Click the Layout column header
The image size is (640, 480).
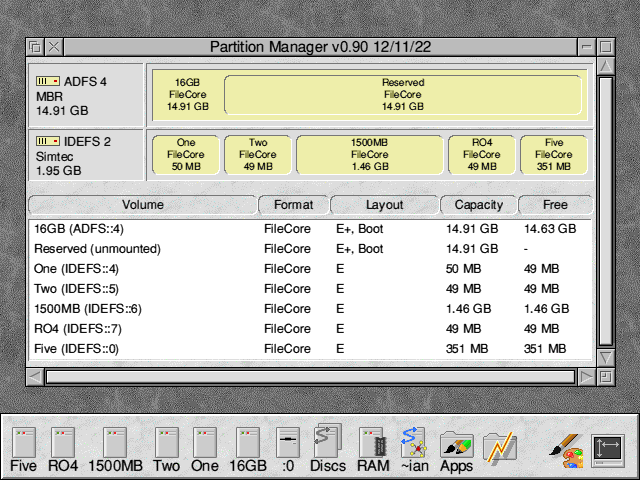[384, 205]
